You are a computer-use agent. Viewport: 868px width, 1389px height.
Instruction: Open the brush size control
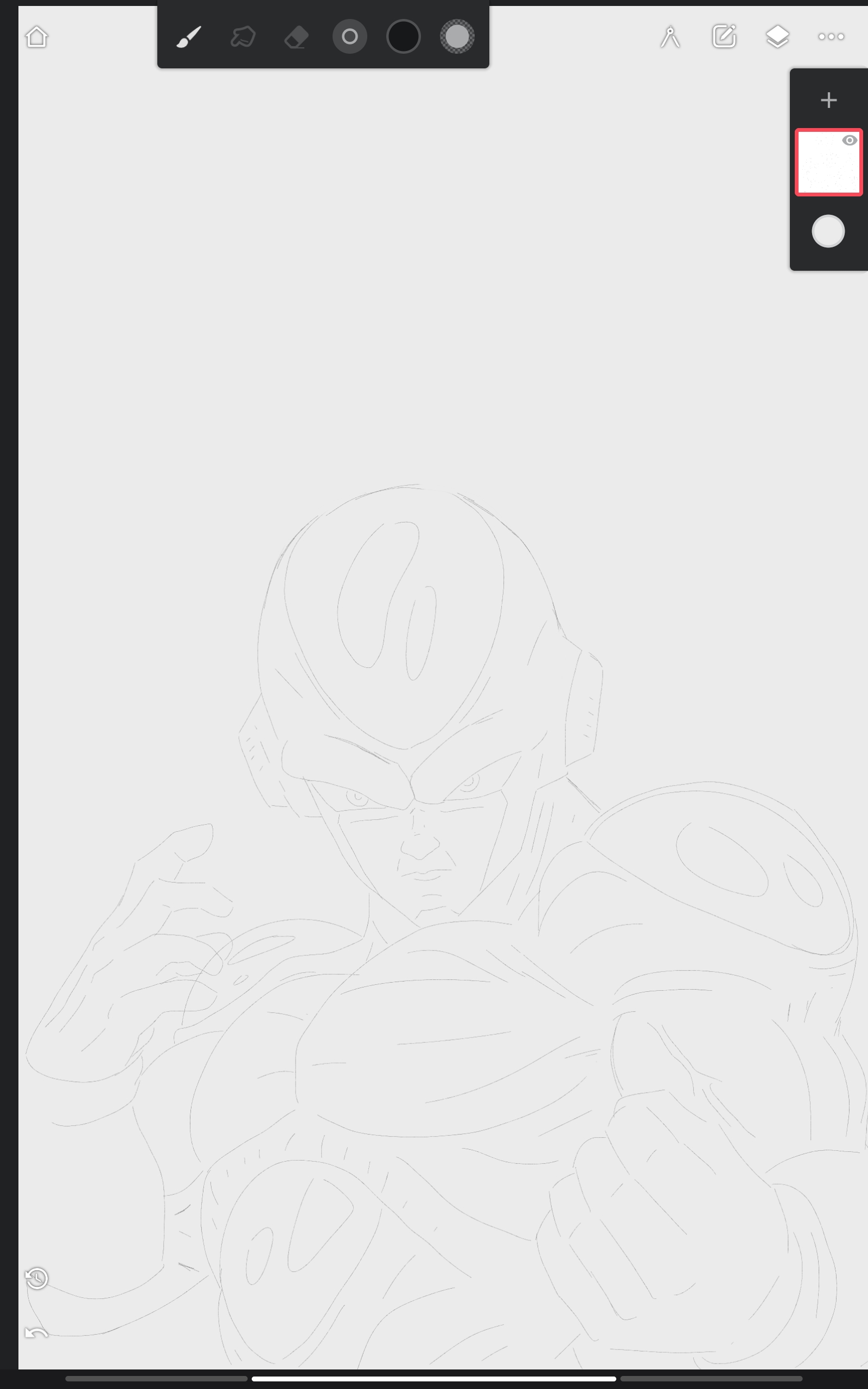tap(349, 37)
